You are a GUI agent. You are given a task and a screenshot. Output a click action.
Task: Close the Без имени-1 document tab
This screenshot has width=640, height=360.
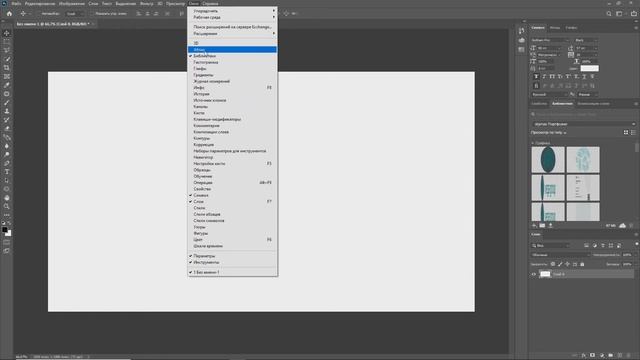click(93, 24)
